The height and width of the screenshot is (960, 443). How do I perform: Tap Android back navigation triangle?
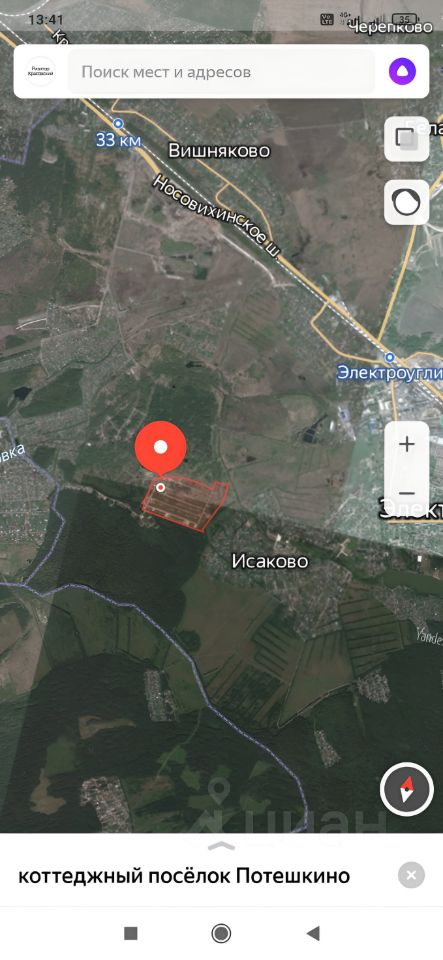point(313,933)
